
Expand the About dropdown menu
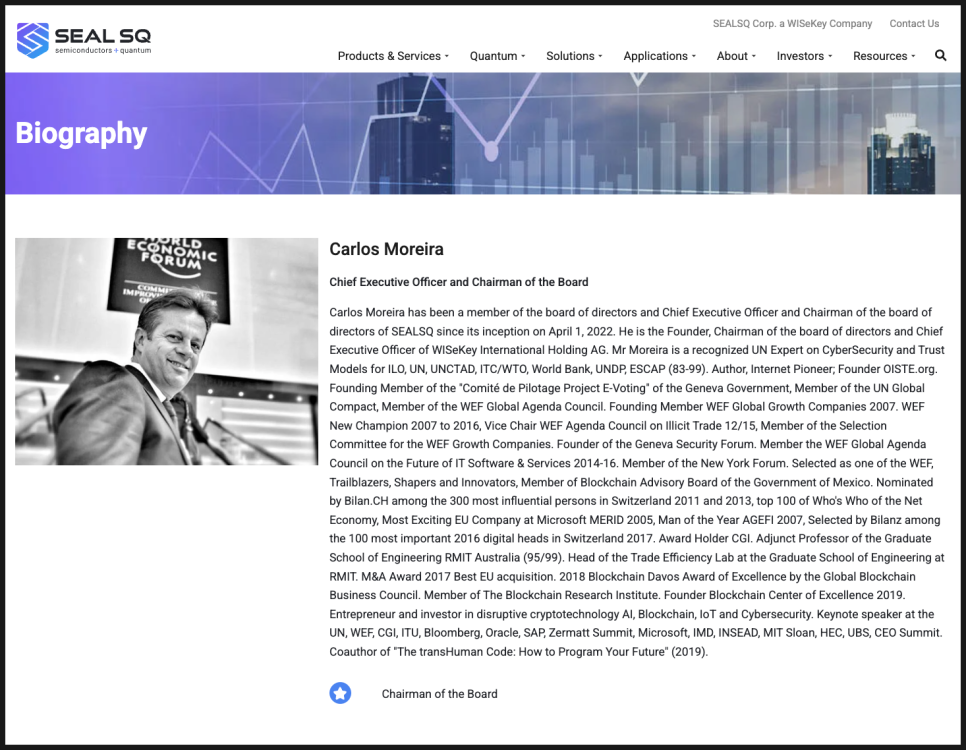[736, 56]
